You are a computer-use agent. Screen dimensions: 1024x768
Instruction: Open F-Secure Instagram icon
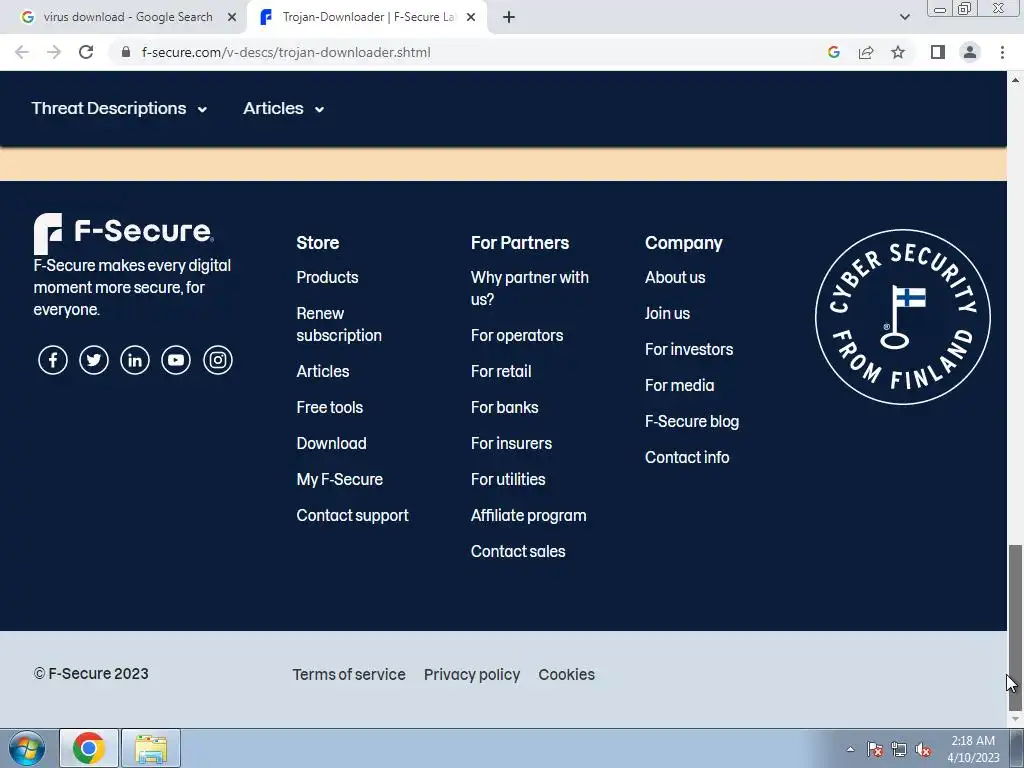click(x=217, y=360)
